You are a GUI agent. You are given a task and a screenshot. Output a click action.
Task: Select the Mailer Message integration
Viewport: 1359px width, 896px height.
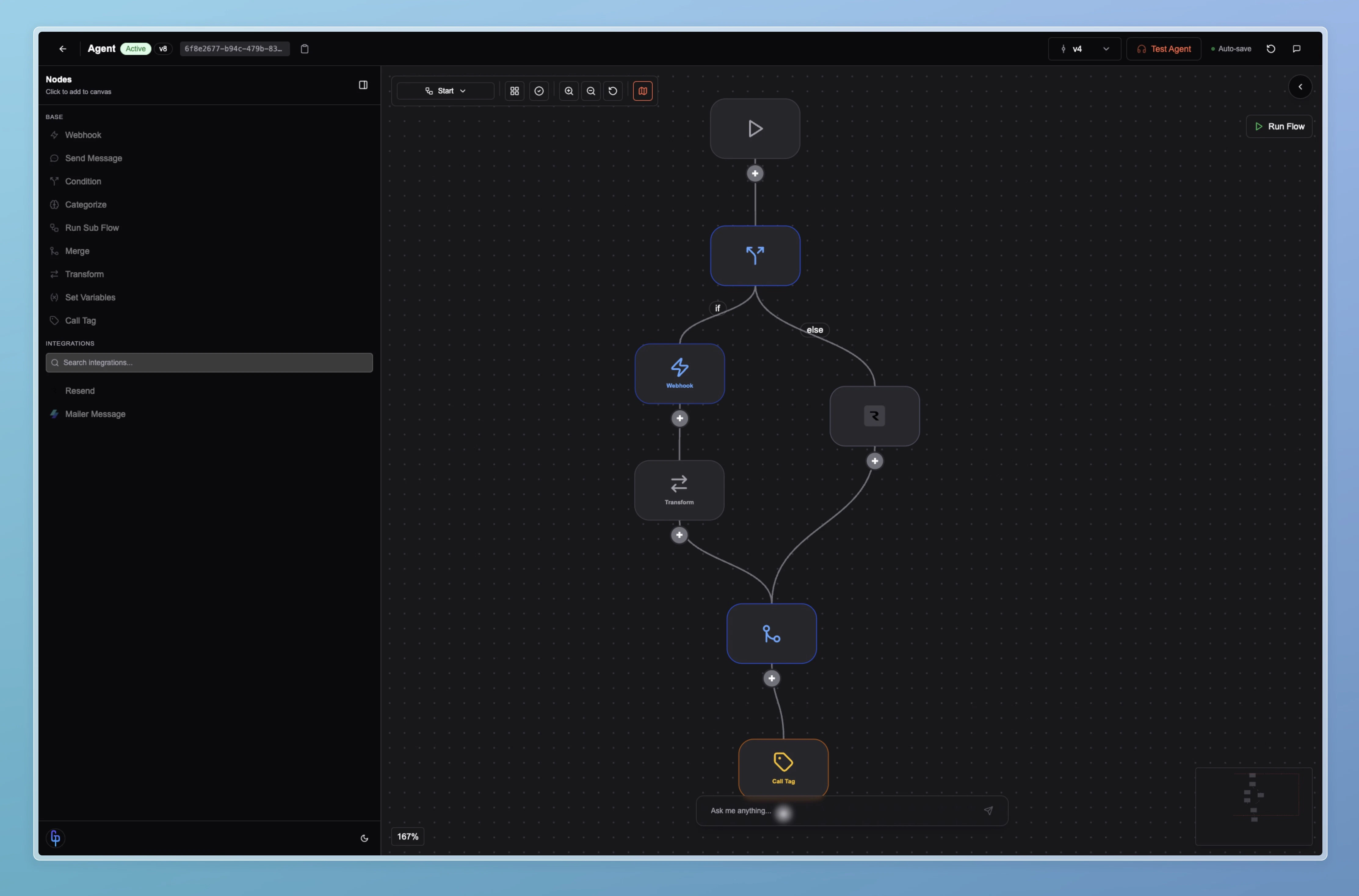click(x=96, y=414)
